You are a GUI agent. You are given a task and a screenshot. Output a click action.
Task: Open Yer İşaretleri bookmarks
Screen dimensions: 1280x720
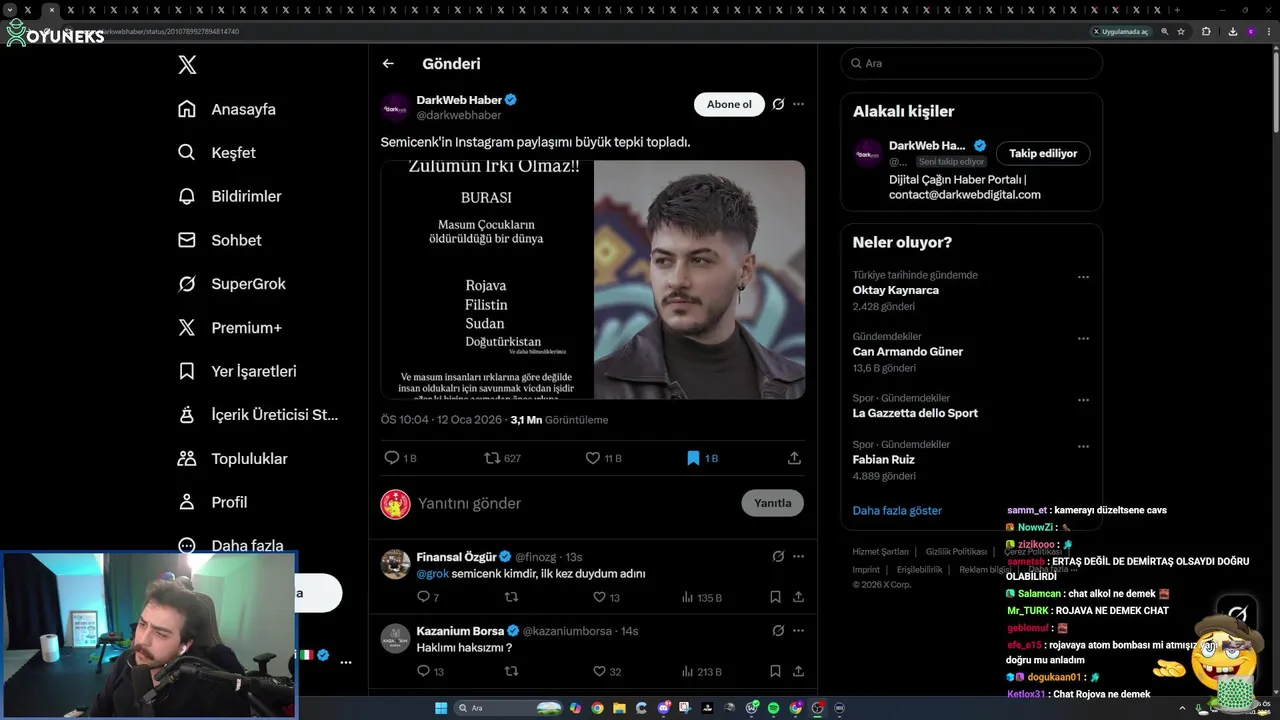pyautogui.click(x=237, y=371)
